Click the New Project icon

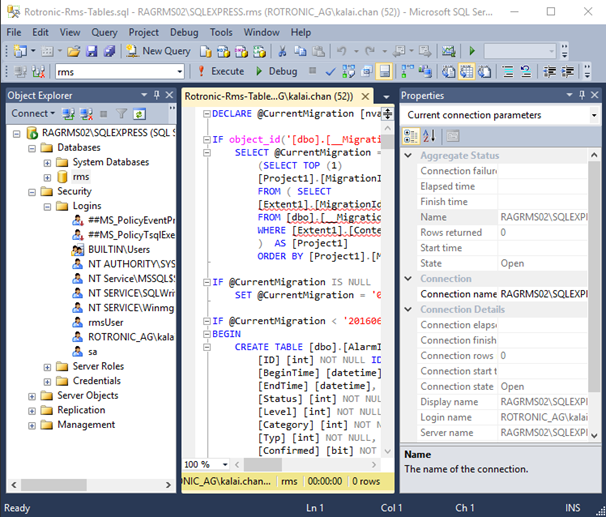click(20, 51)
